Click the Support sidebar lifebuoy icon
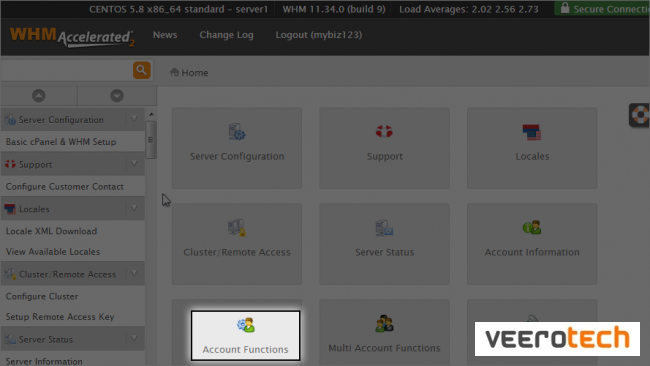650x366 pixels. (x=10, y=164)
